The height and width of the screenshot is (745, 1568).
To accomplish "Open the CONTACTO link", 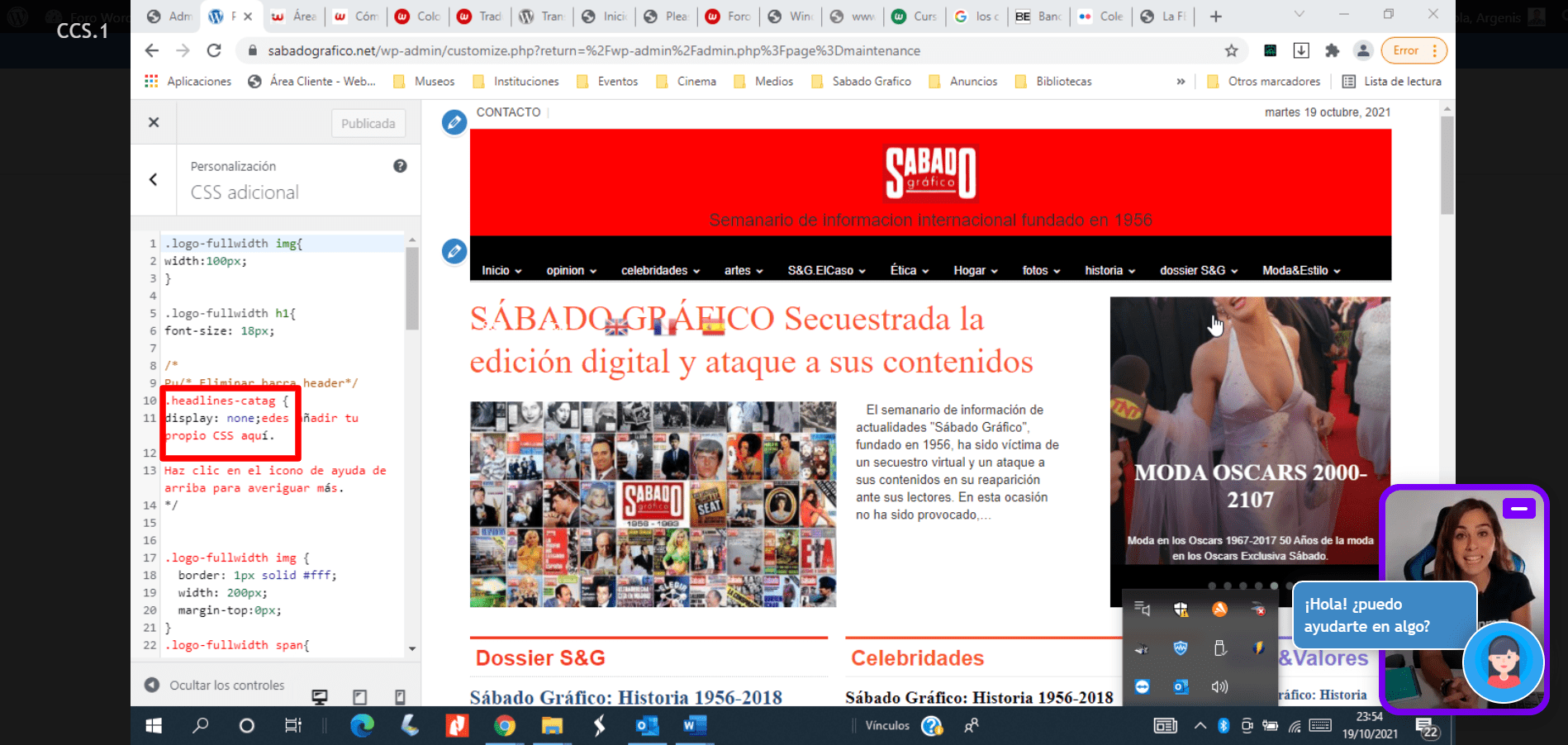I will coord(508,112).
